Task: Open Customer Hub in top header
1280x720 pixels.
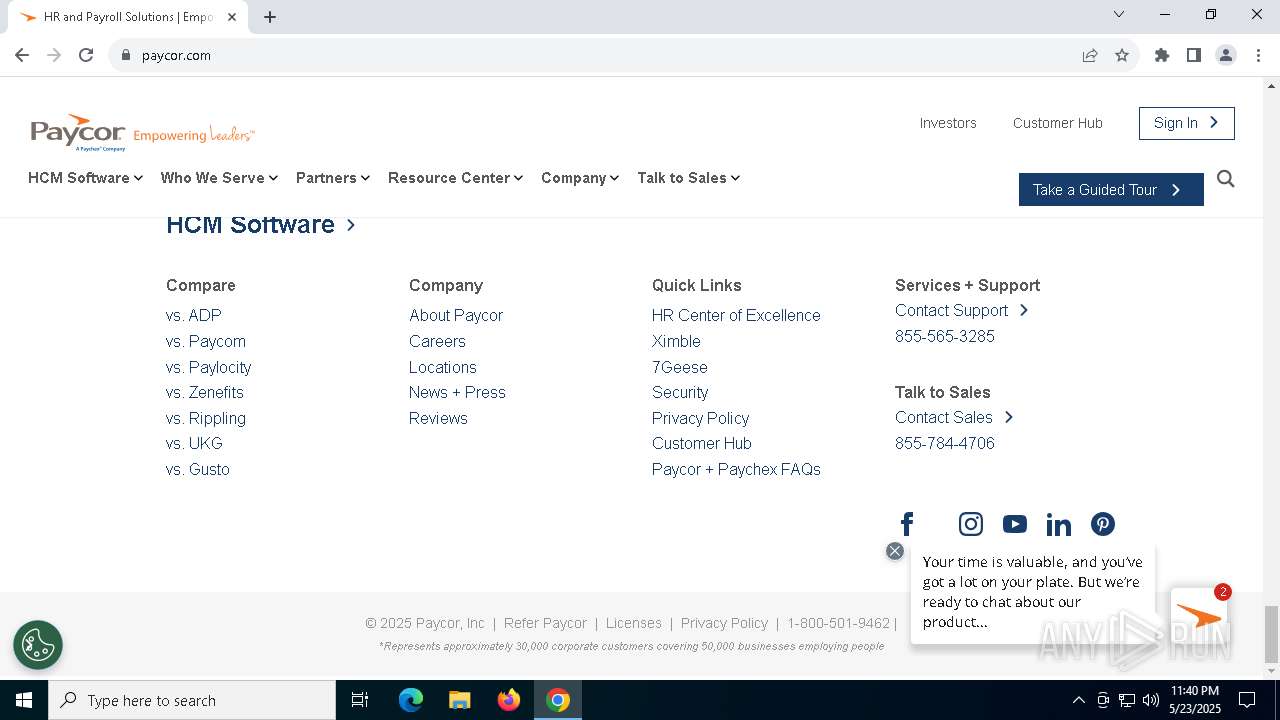Action: pos(1058,123)
